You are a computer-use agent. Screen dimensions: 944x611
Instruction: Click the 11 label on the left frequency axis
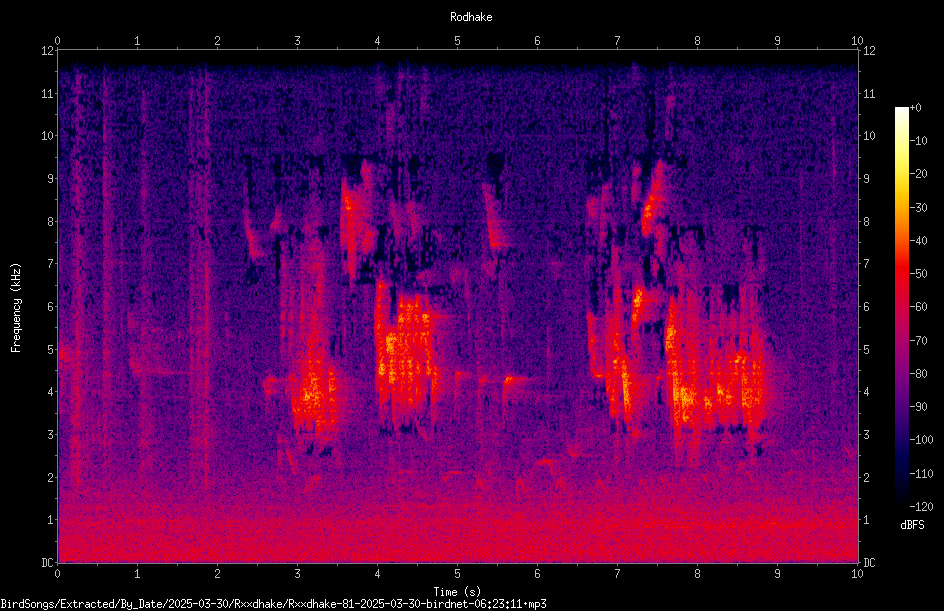click(48, 93)
